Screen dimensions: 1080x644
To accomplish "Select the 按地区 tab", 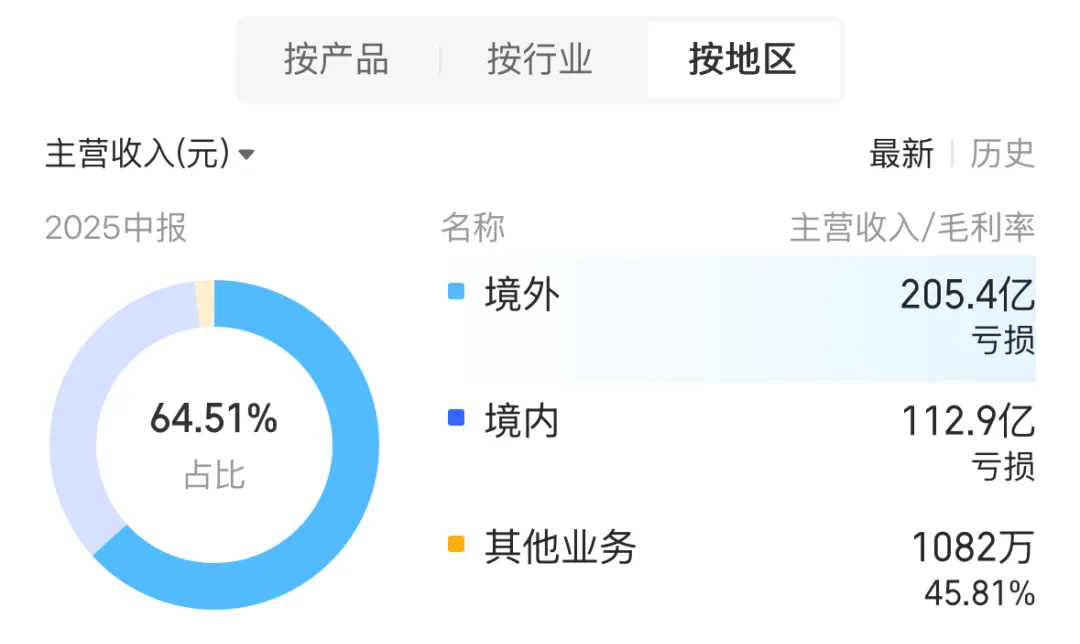I will [742, 59].
